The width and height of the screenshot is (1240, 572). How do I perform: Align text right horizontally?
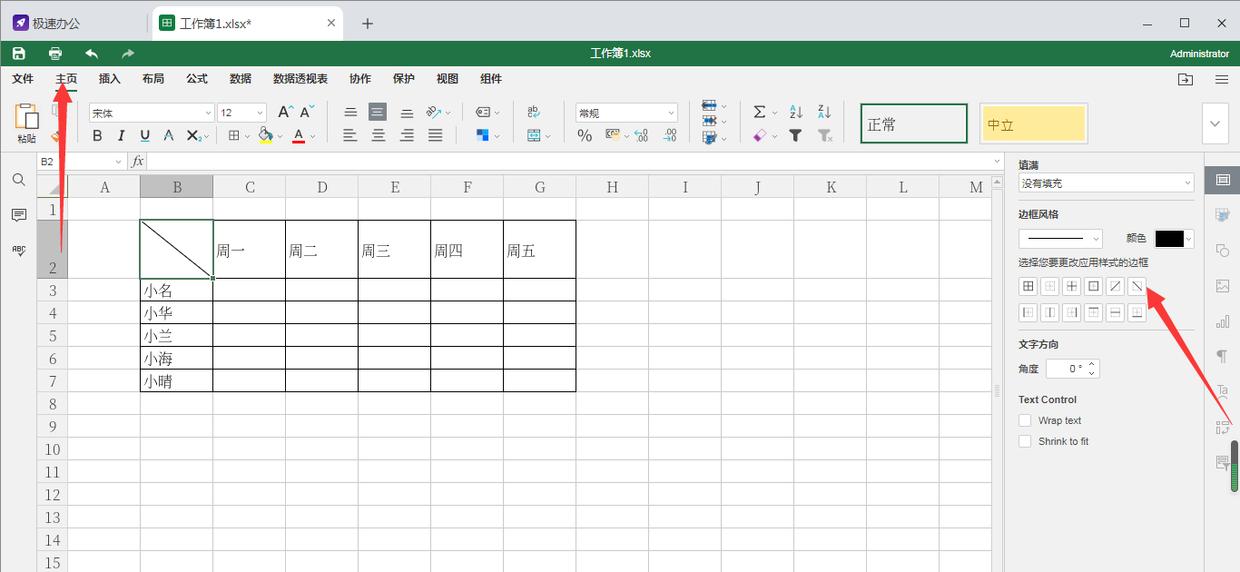(x=407, y=136)
